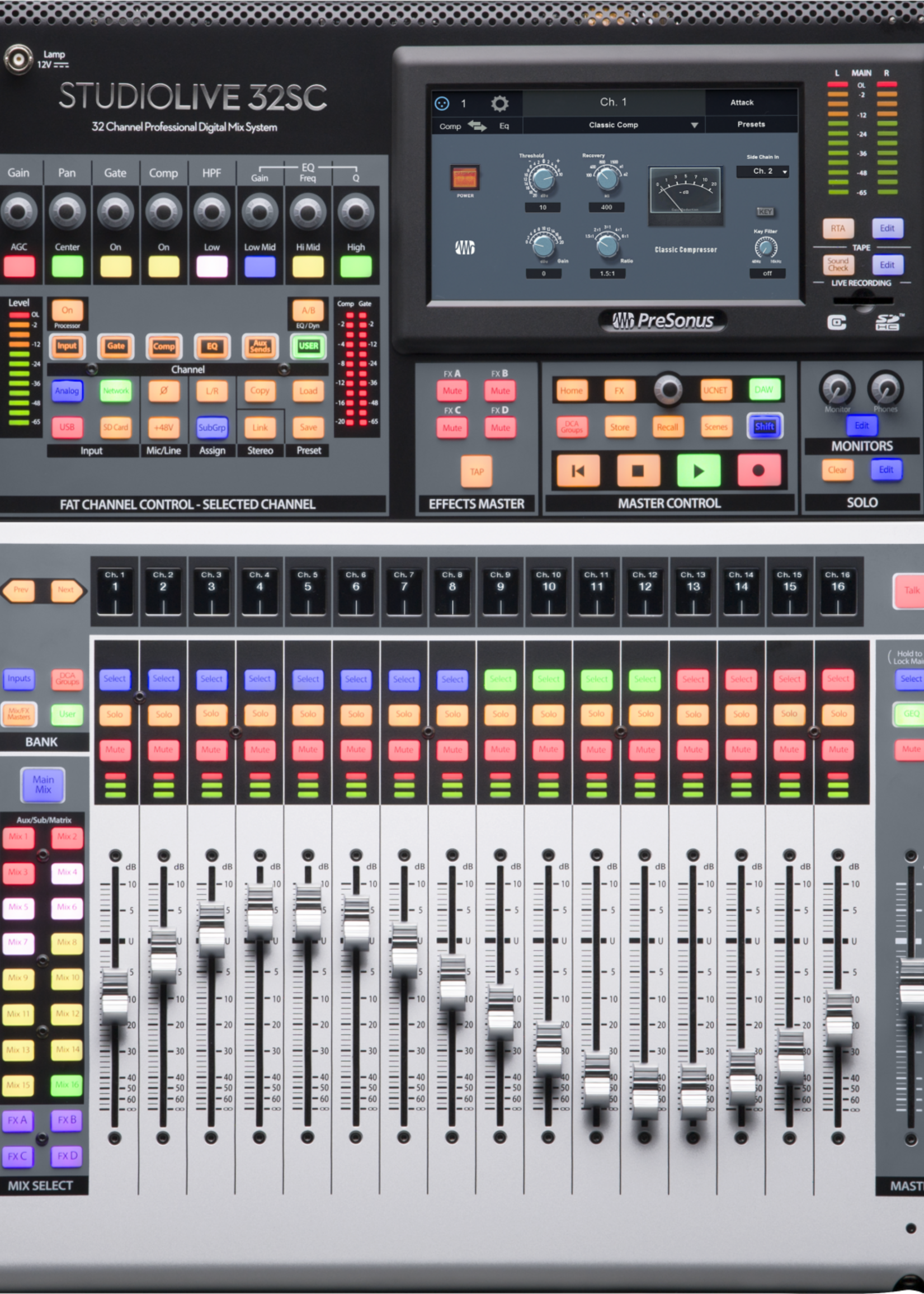
Task: Select the Inputs bank button
Action: (x=19, y=679)
